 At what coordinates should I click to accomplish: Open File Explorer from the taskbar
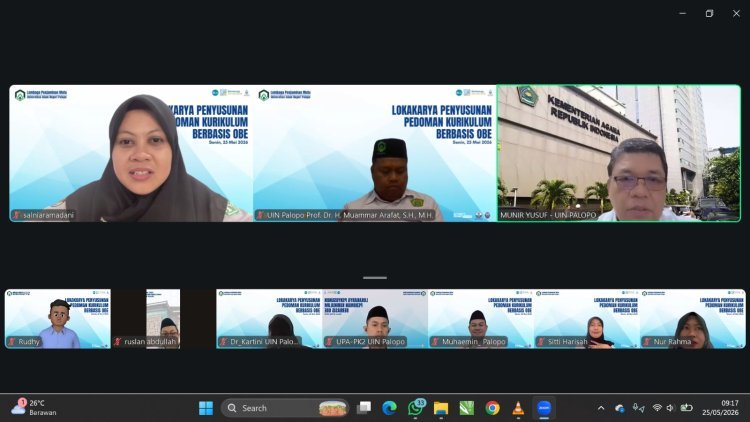click(441, 408)
